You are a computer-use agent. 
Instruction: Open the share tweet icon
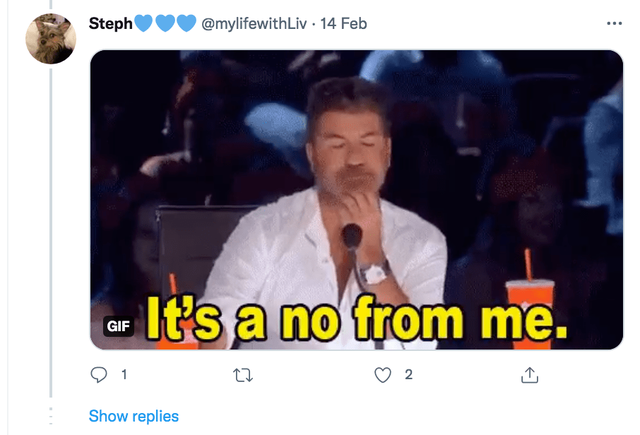[x=529, y=375]
